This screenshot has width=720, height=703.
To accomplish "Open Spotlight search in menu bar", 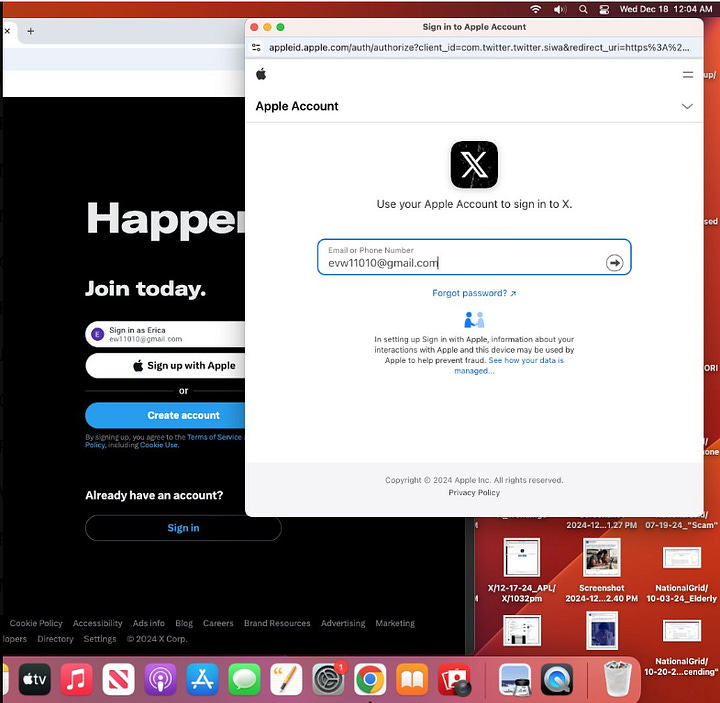I will [x=583, y=9].
